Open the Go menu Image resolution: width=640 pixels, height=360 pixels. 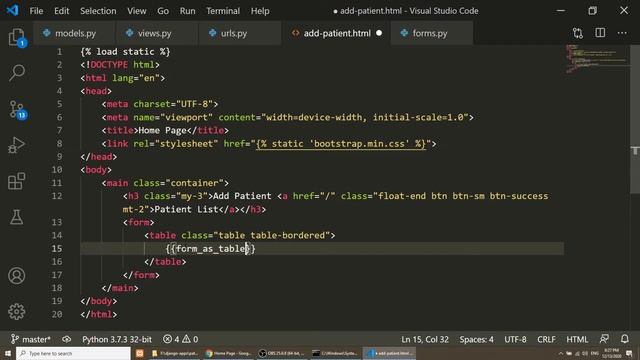[163, 11]
